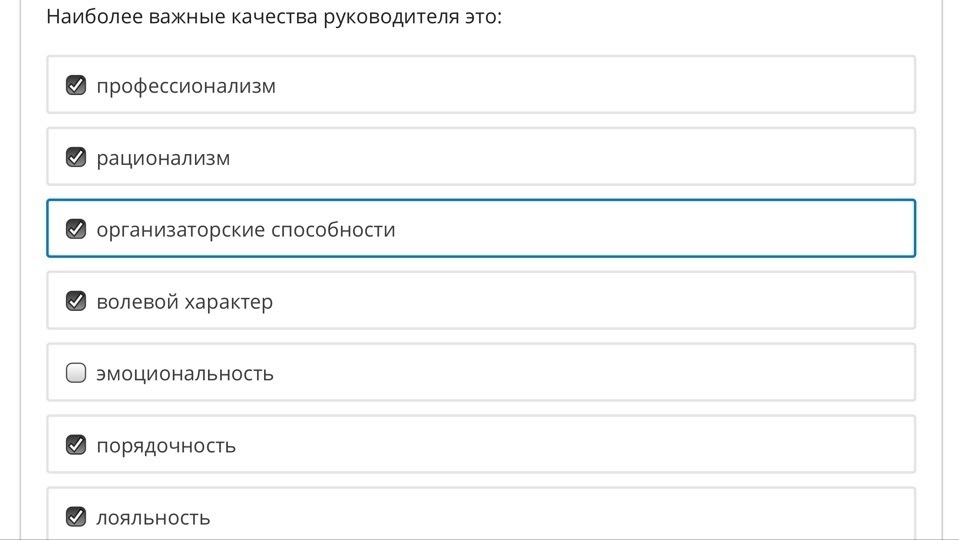
Task: Click empty area of порядочность option row
Action: click(575, 445)
